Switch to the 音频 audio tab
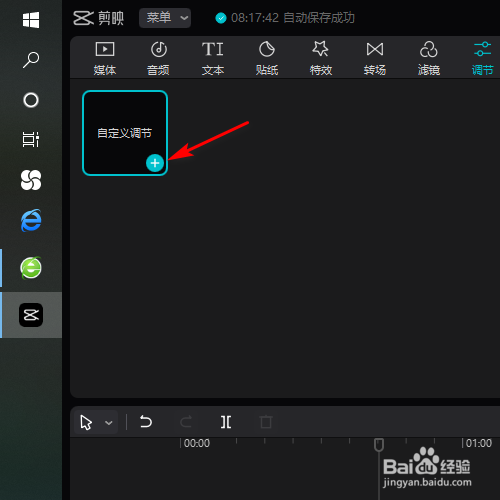 click(x=159, y=59)
